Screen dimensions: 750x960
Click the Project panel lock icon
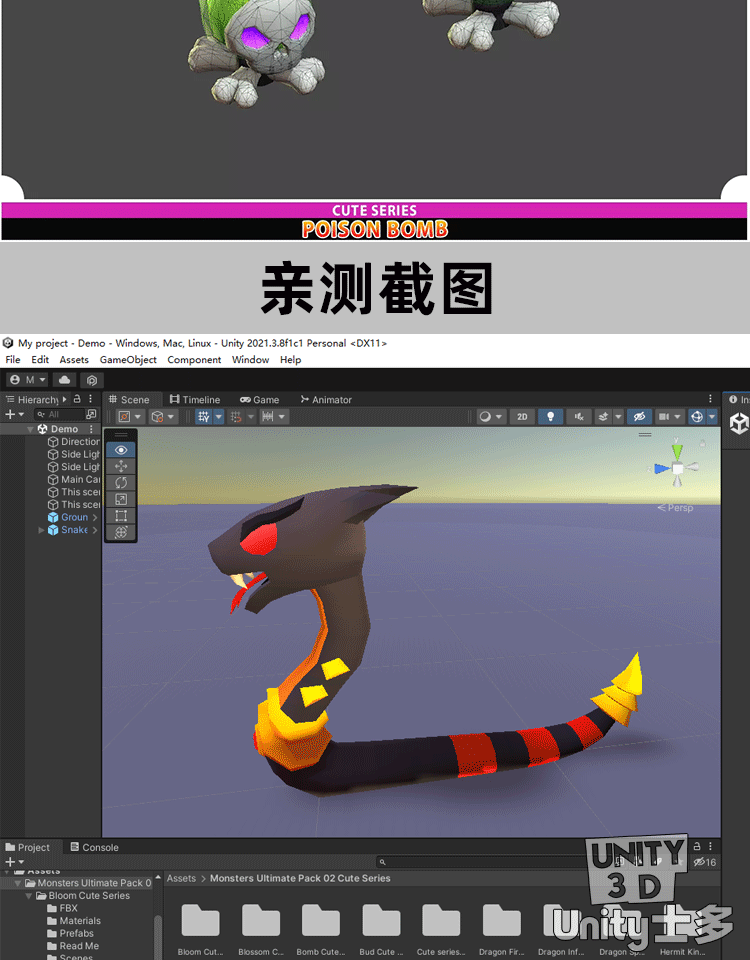pos(697,846)
